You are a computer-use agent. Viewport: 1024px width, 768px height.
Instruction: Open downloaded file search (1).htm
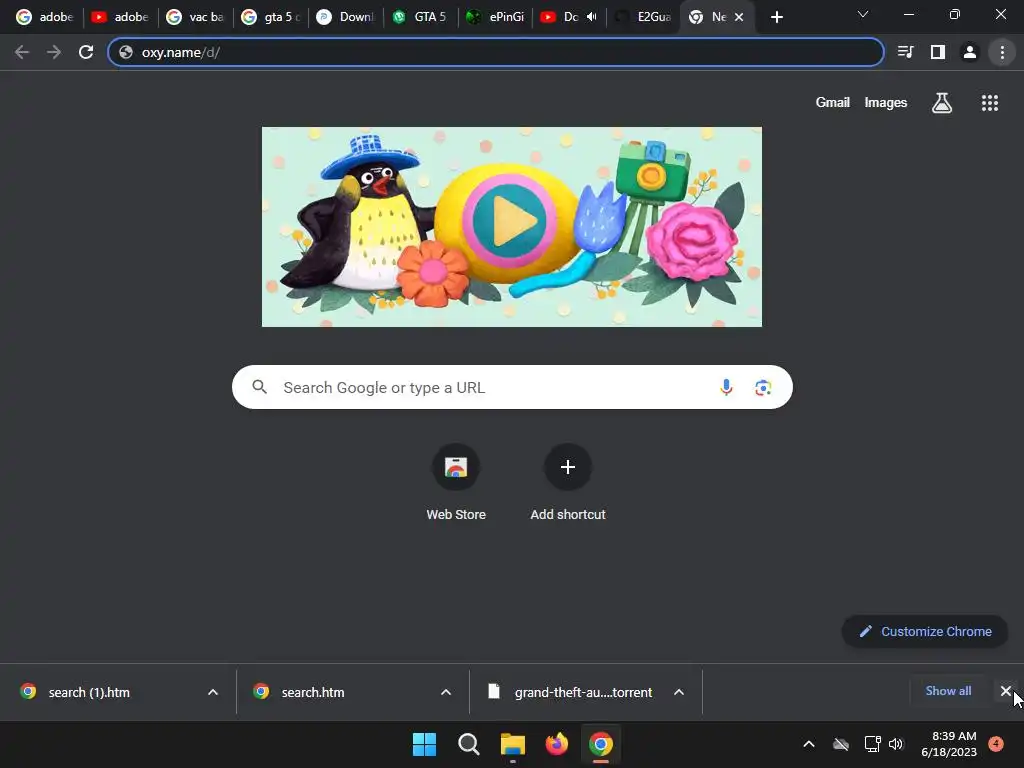click(x=89, y=692)
